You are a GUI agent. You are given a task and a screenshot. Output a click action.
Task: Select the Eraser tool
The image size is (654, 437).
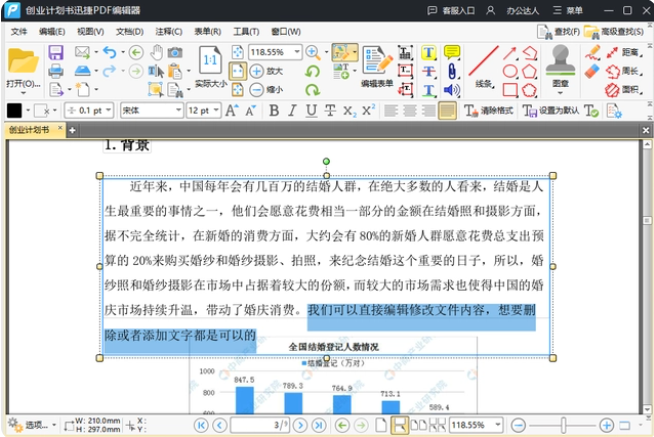[x=592, y=71]
